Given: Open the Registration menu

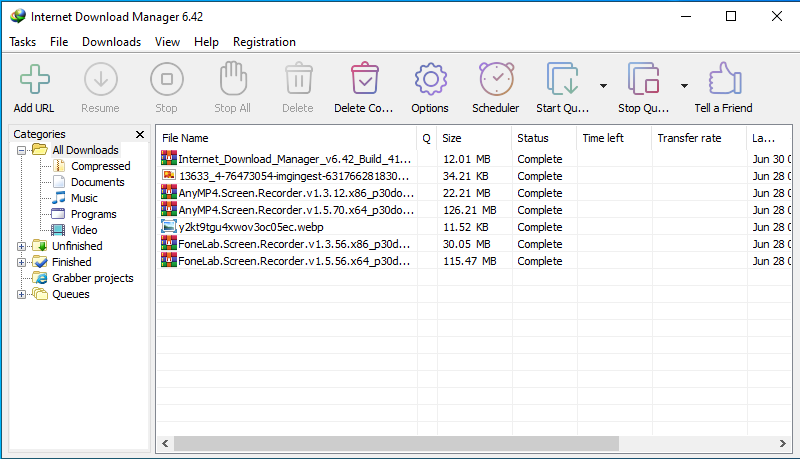Looking at the screenshot, I should tap(264, 42).
